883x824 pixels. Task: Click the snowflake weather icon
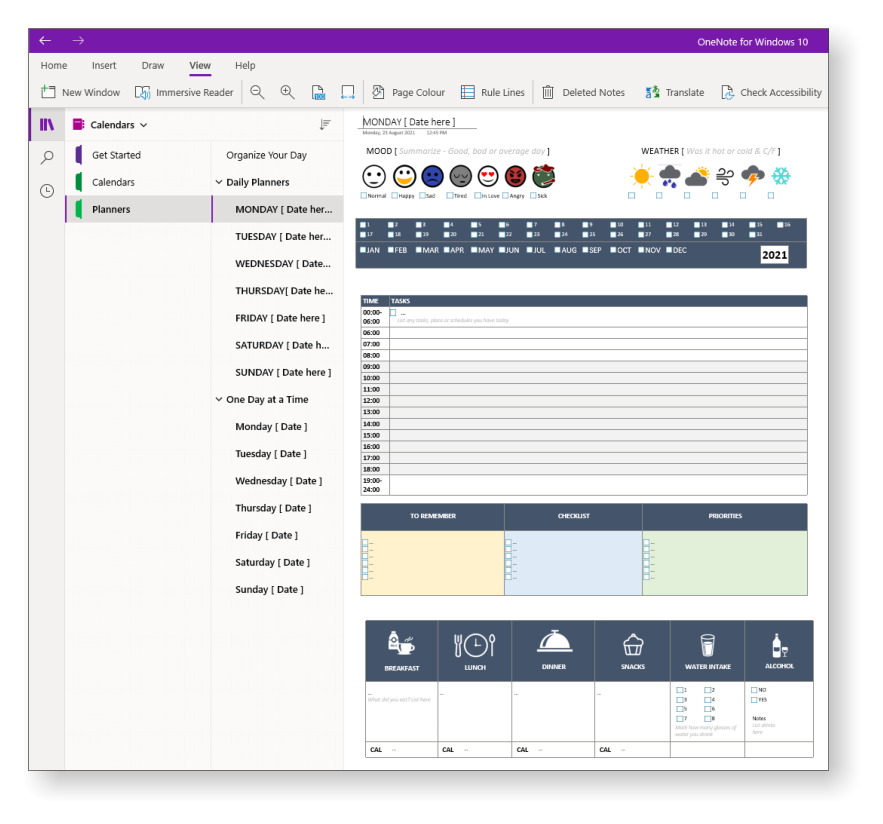[781, 176]
